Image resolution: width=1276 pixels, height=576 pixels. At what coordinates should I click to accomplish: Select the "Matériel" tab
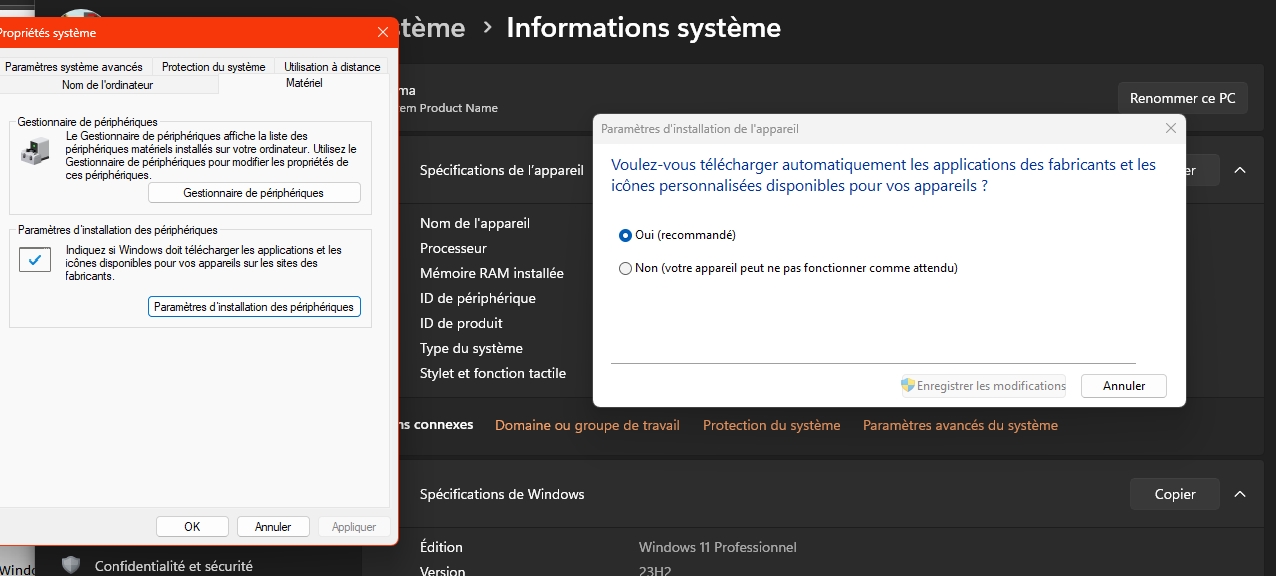coord(304,83)
